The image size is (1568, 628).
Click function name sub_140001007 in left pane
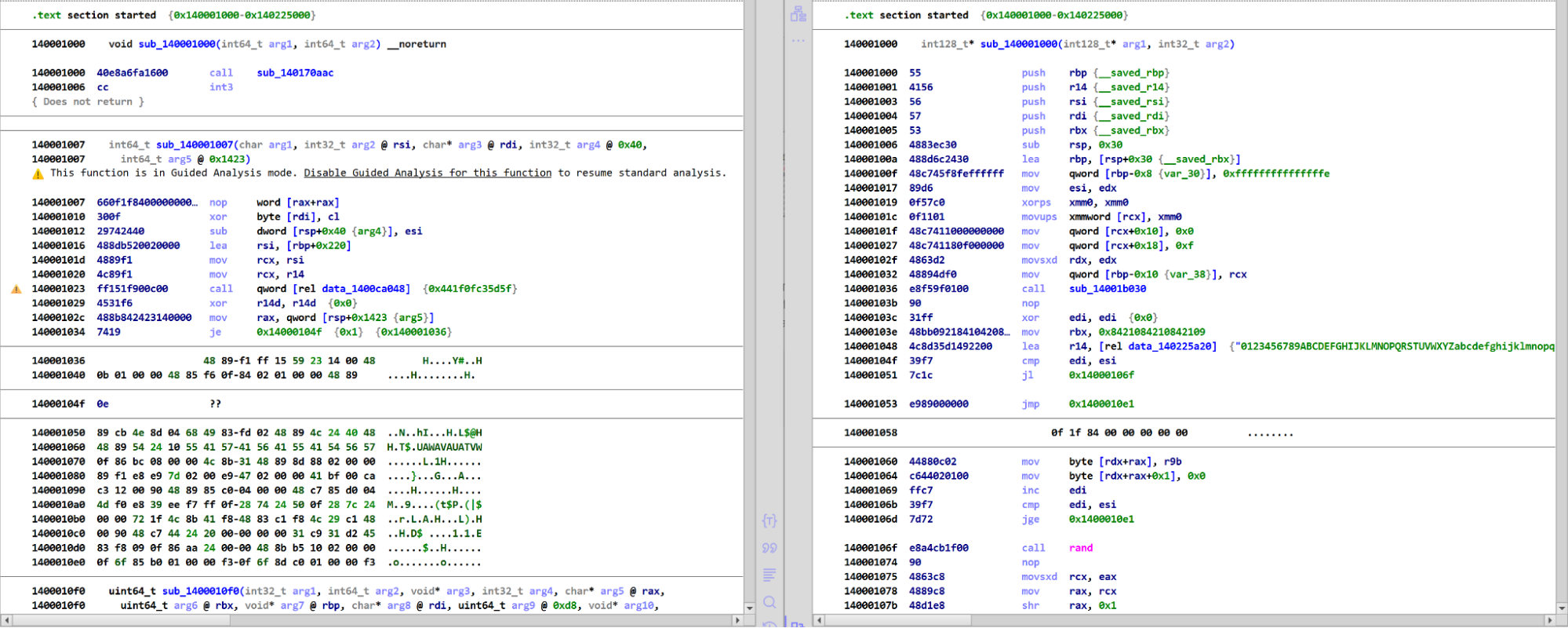click(x=195, y=144)
